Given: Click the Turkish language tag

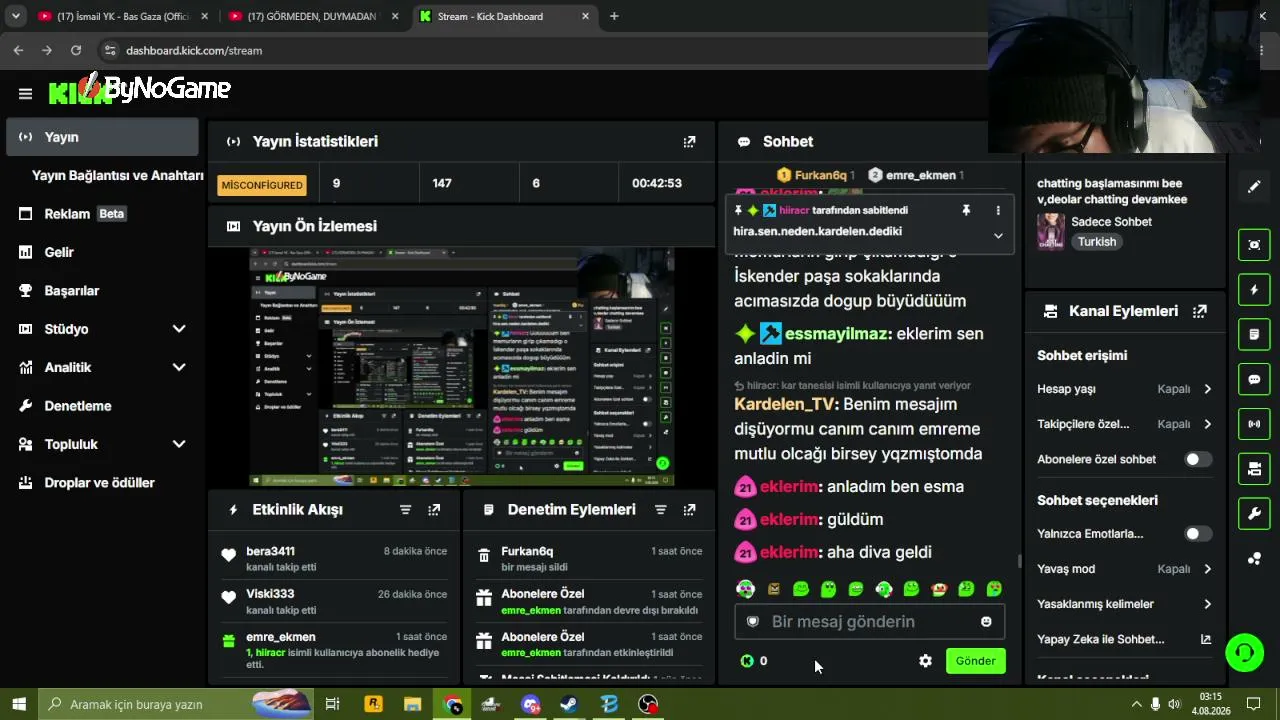Looking at the screenshot, I should tap(1097, 242).
